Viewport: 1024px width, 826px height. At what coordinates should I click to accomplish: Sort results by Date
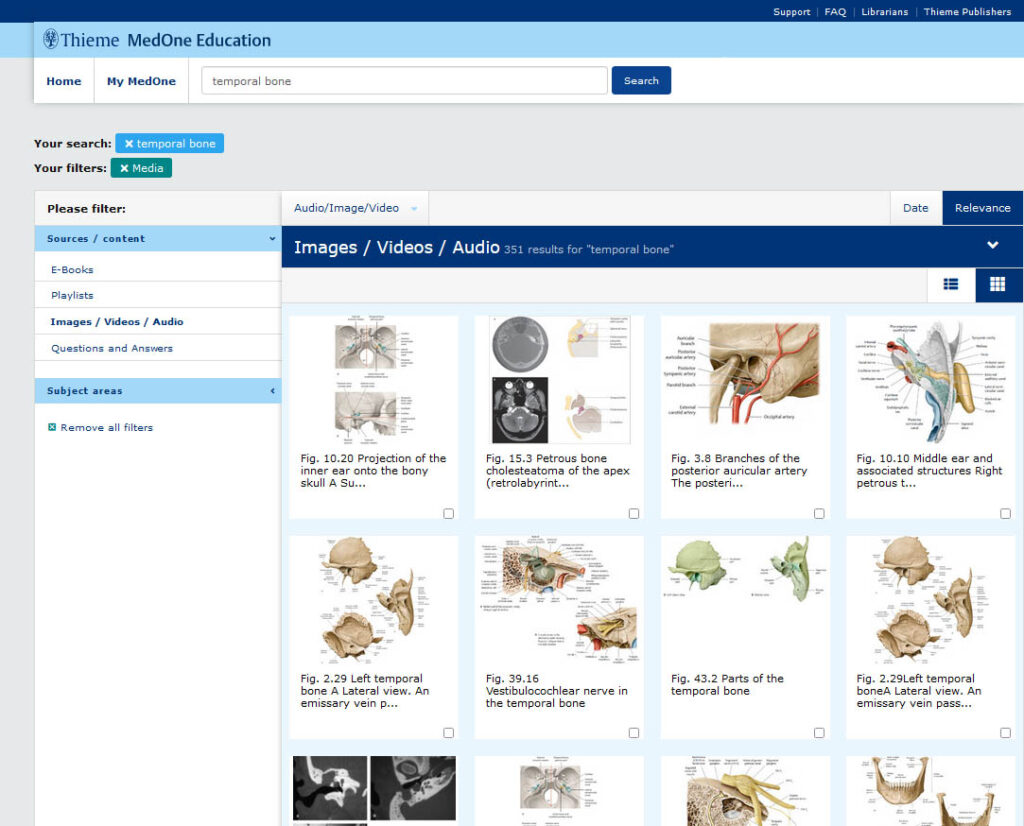(916, 207)
